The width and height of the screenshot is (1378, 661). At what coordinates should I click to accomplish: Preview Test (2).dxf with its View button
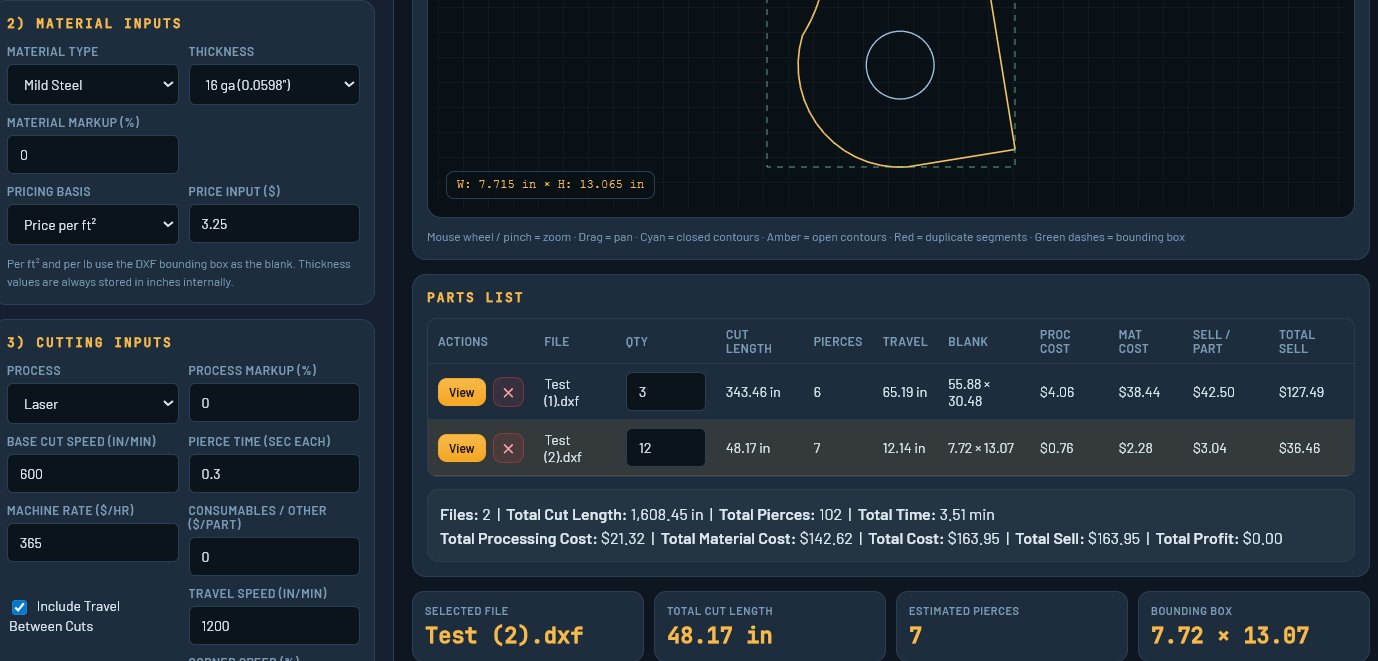tap(461, 448)
